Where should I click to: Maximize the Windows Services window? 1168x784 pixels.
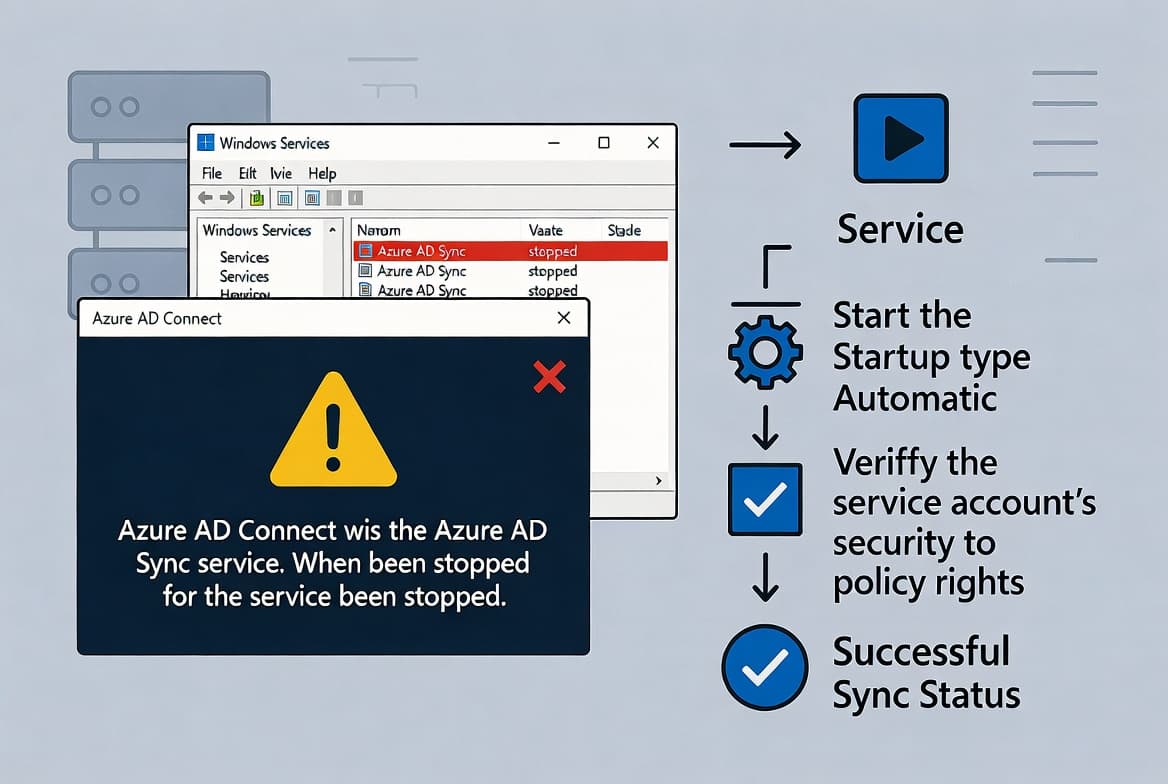[604, 142]
